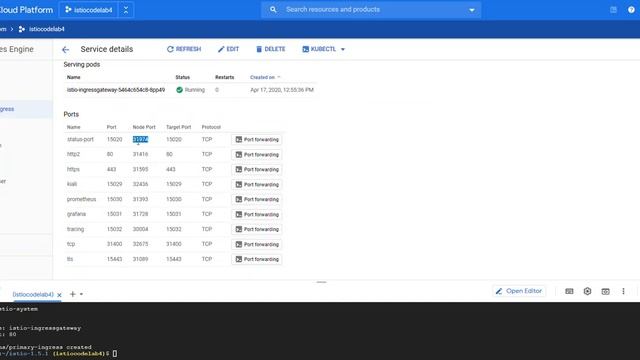Click the grafana port name

click(76, 214)
